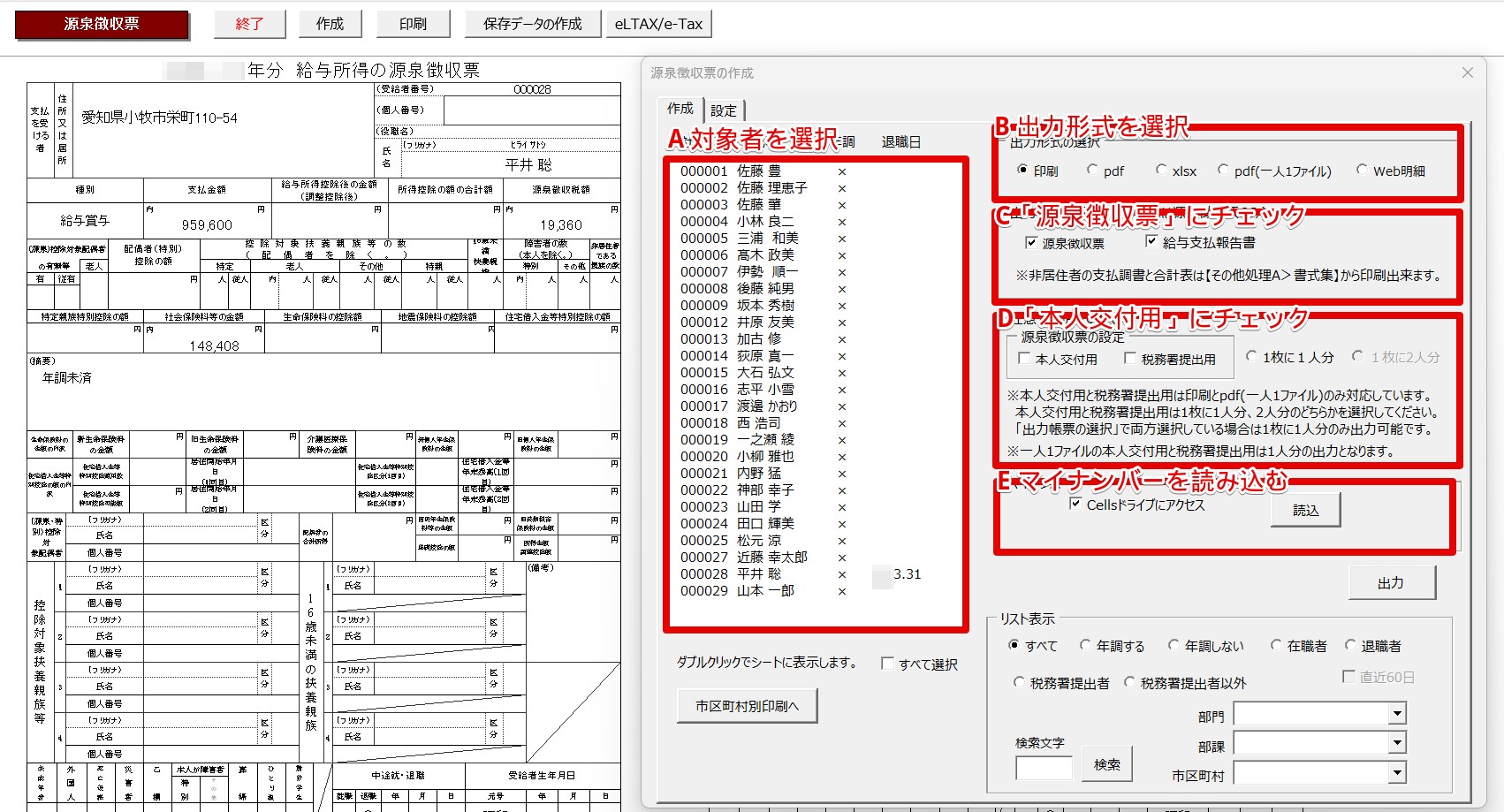Enable the すべて選択 checkbox
This screenshot has width=1504, height=812.
[x=888, y=664]
